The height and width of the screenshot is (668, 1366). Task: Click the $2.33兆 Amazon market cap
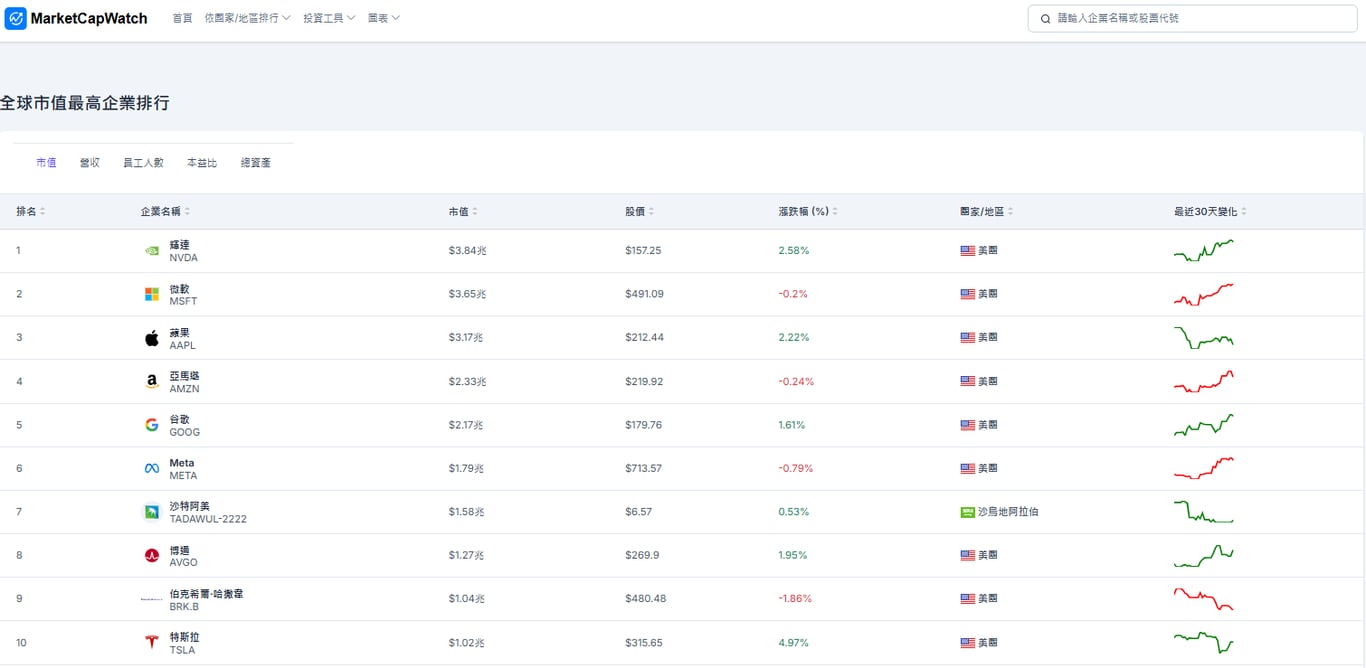467,381
